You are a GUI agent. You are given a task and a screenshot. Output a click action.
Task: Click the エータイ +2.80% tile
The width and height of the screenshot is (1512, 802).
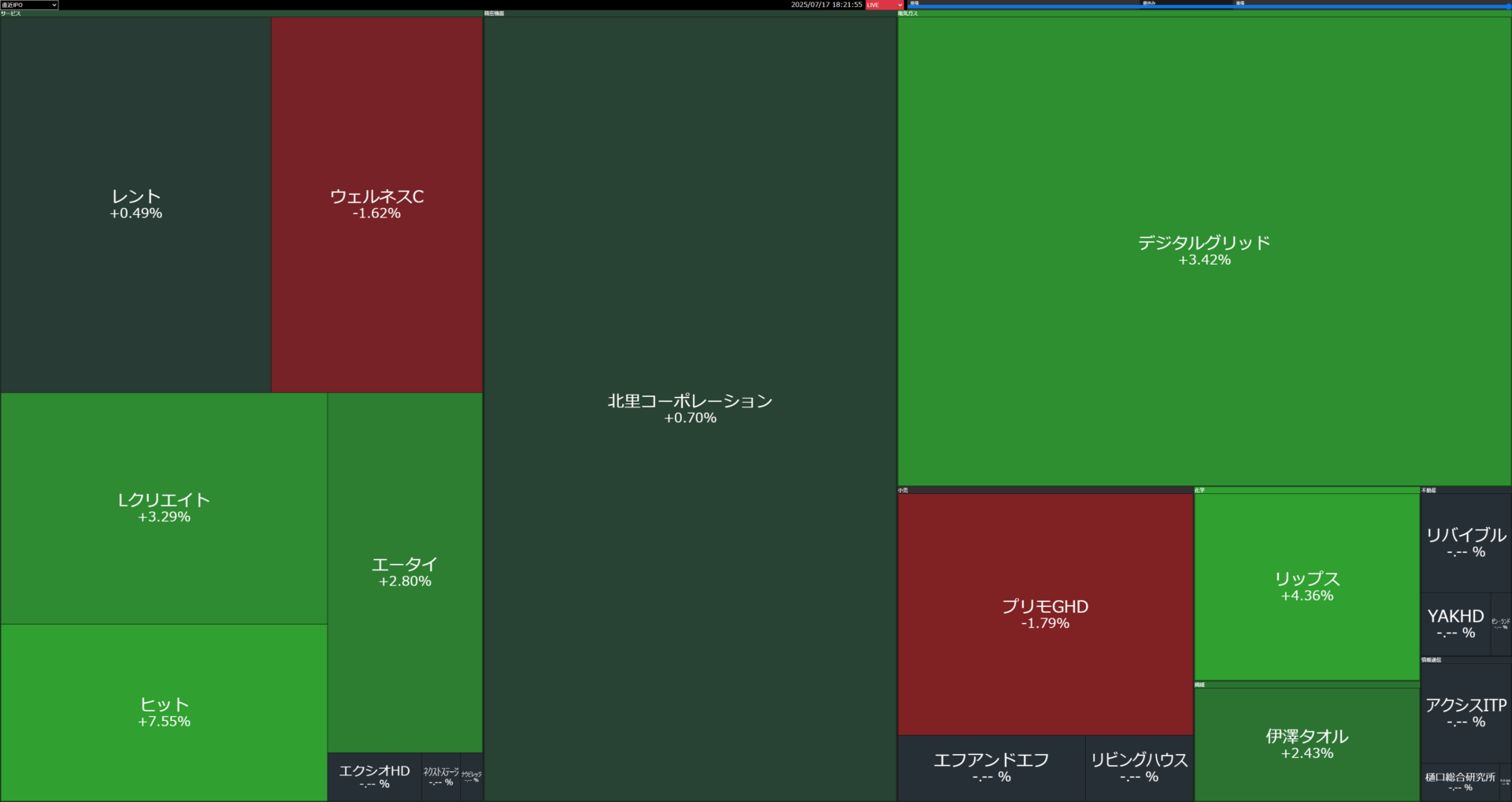[405, 573]
